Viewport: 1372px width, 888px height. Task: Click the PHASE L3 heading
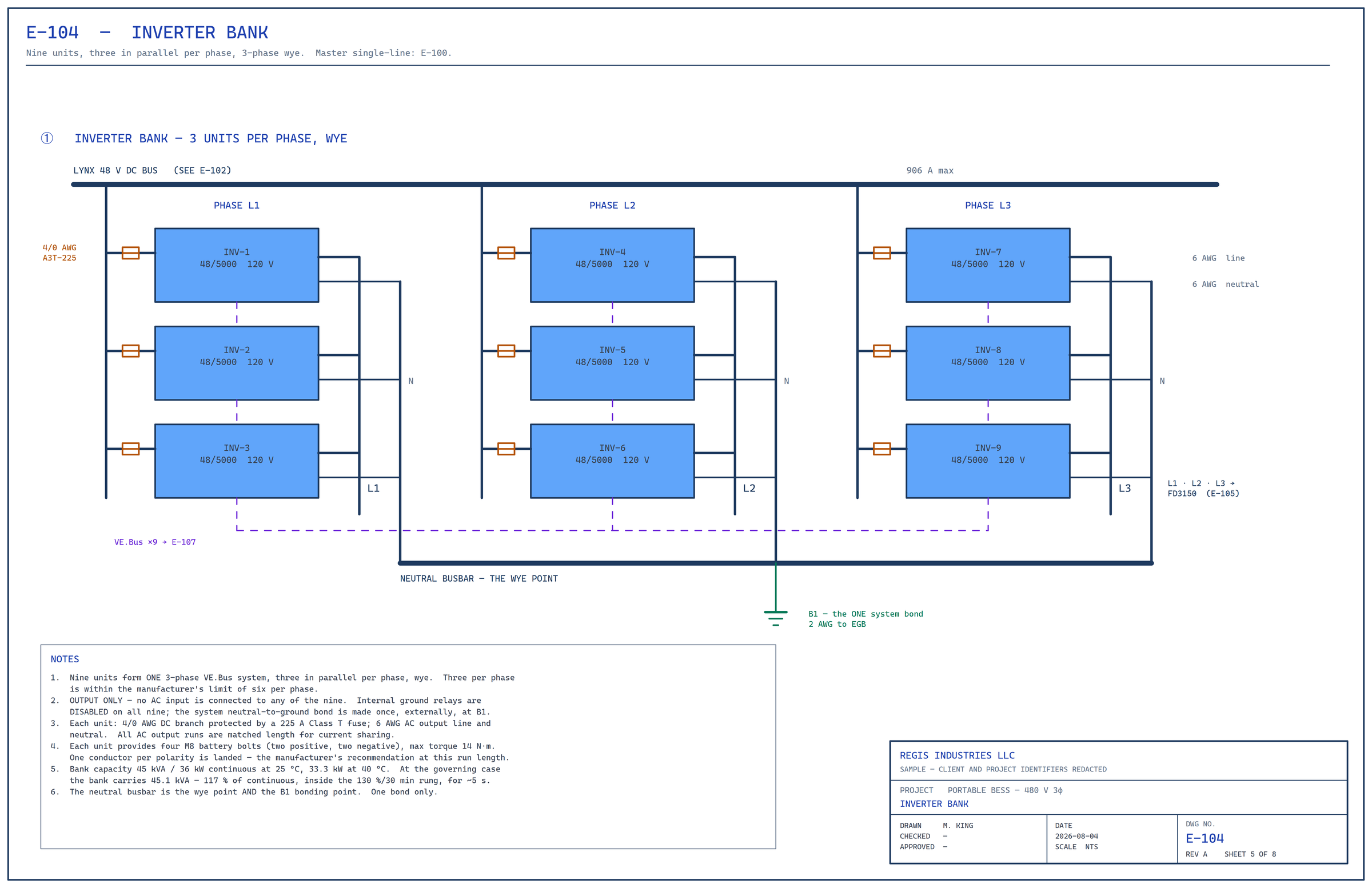pyautogui.click(x=988, y=205)
